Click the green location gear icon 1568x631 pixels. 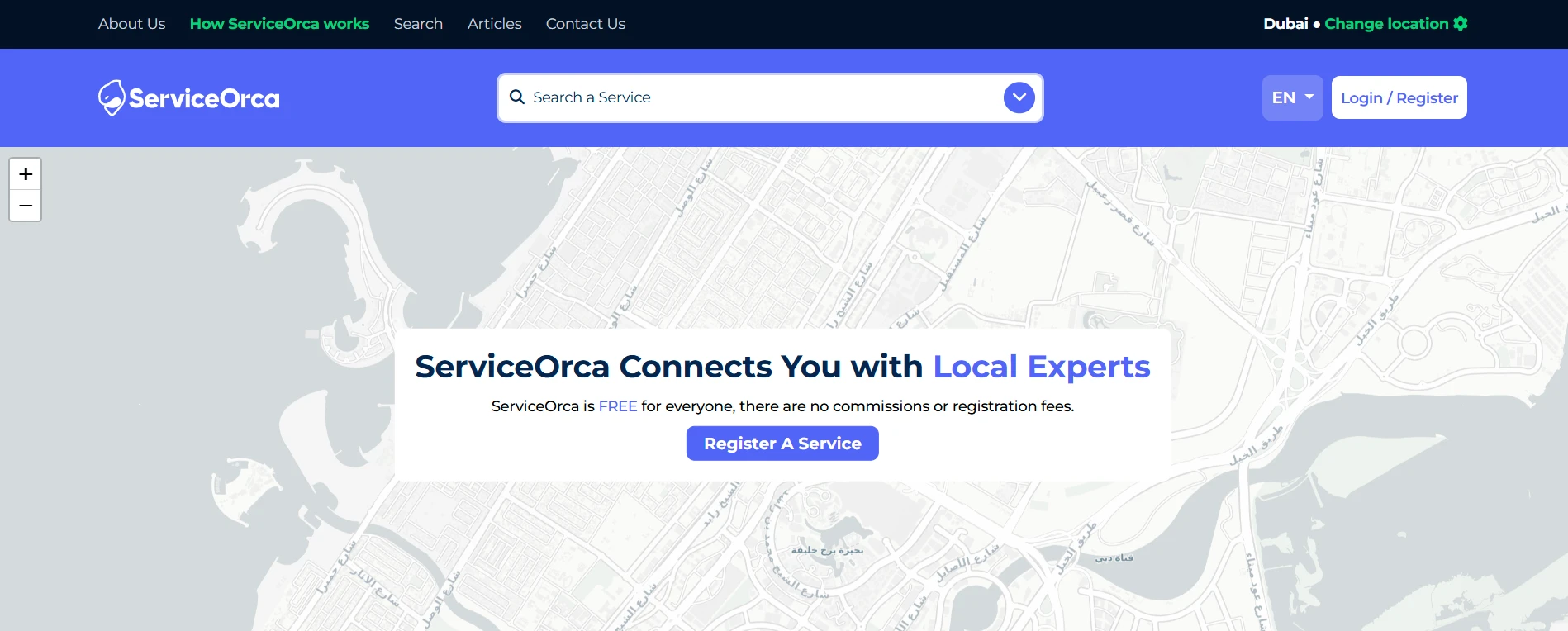1461,23
